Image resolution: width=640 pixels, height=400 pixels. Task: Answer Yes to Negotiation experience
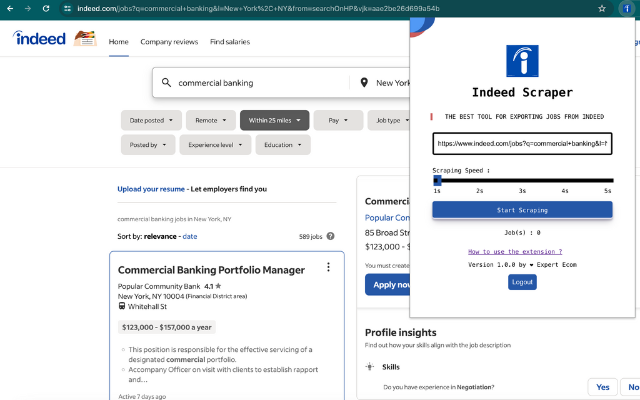coord(602,387)
